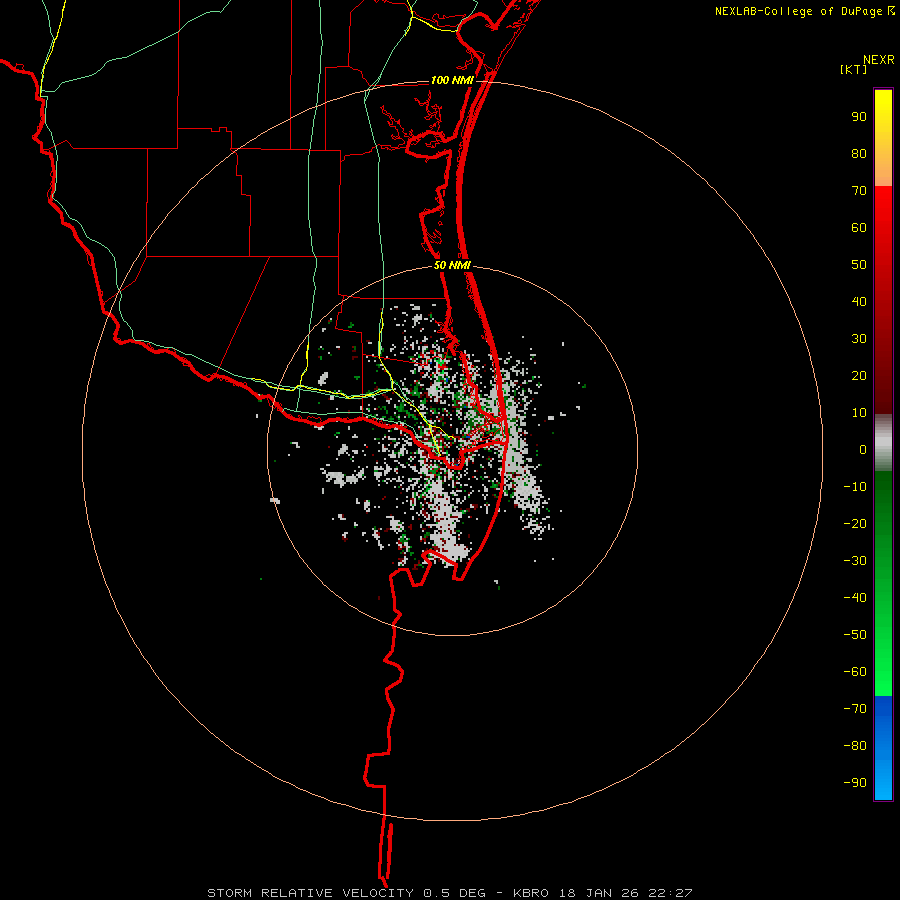The height and width of the screenshot is (900, 900).
Task: Click the -70 value on the velocity scale
Action: (x=855, y=709)
